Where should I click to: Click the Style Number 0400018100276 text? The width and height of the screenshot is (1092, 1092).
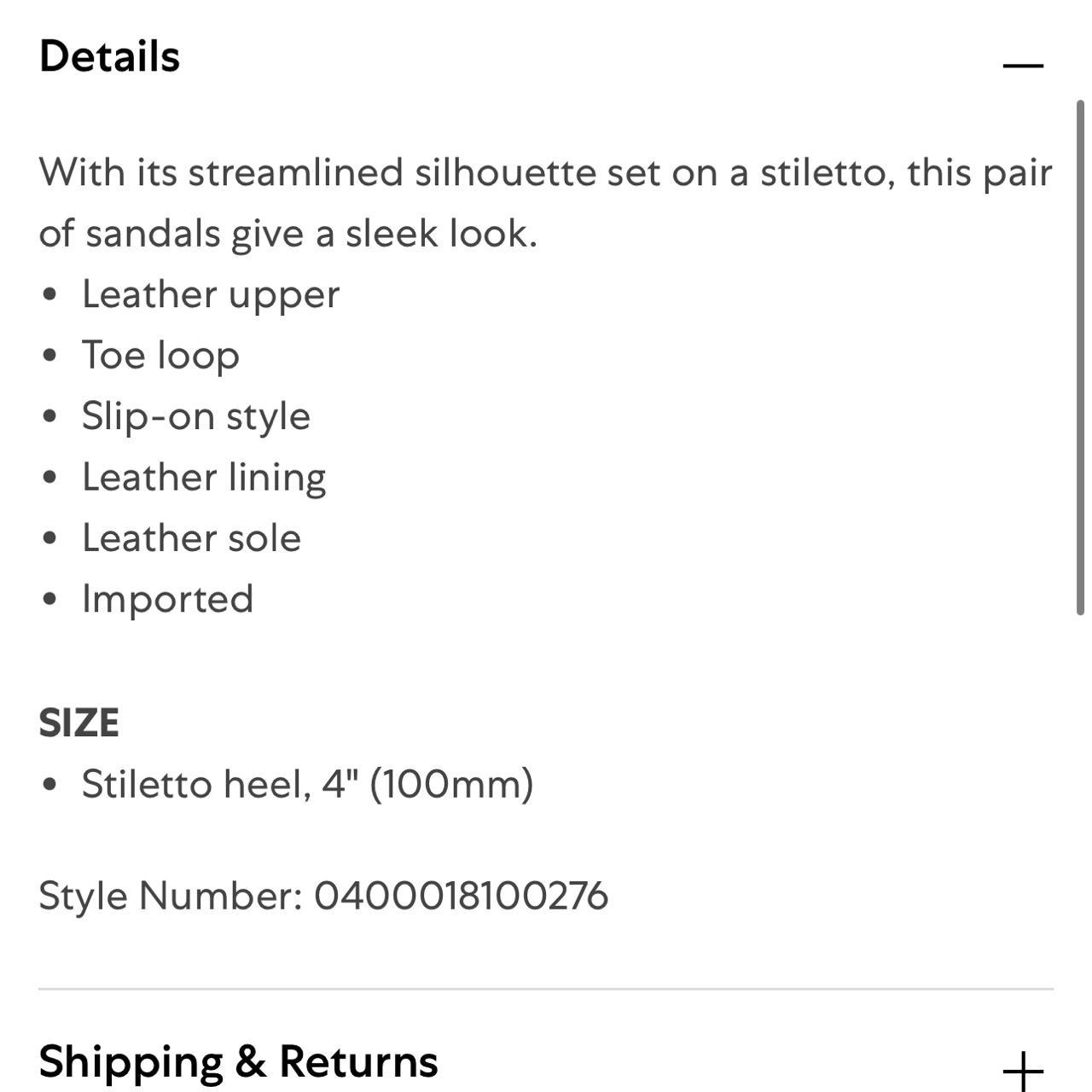click(x=323, y=897)
